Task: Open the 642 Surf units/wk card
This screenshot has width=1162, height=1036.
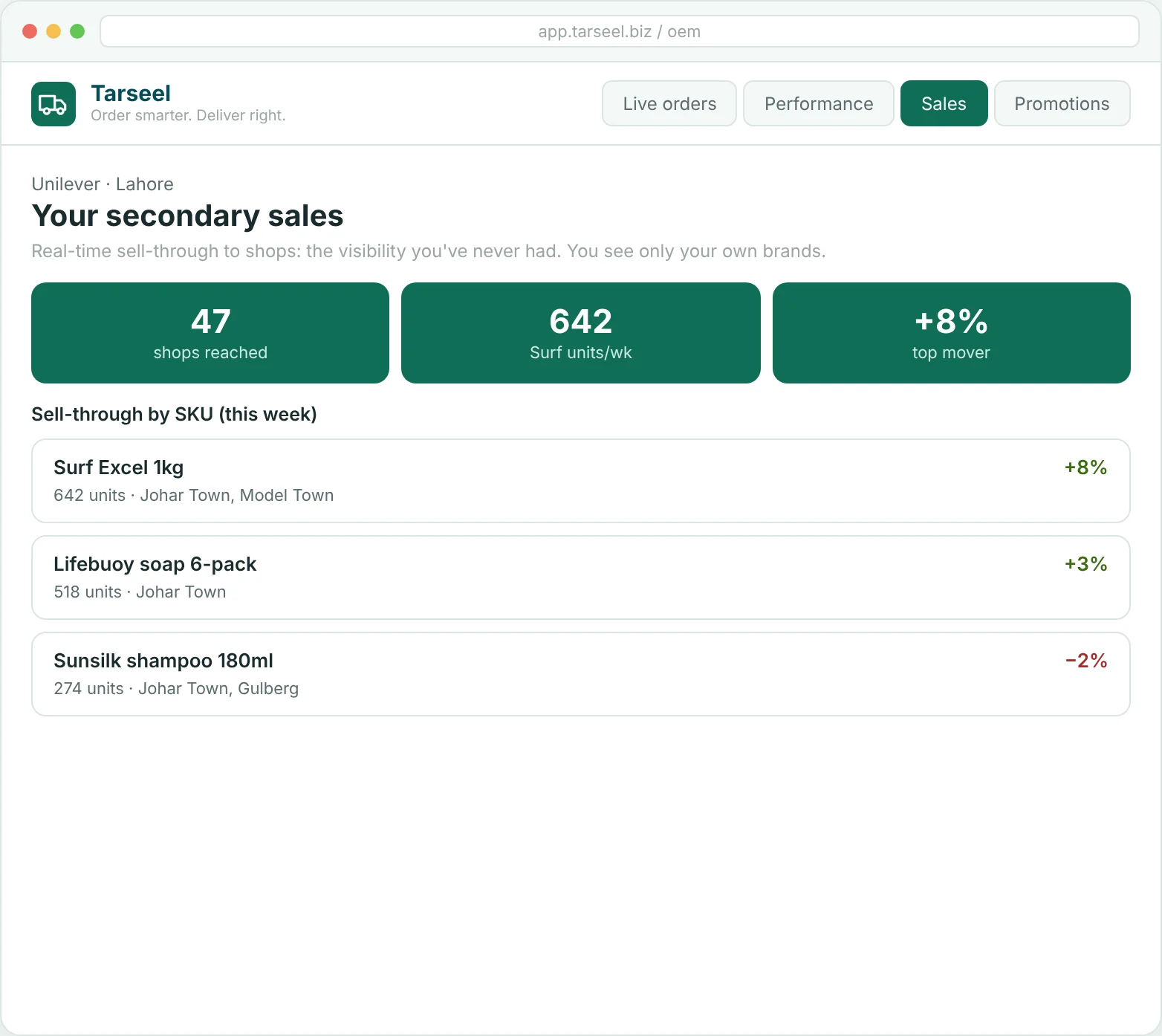Action: pos(581,333)
